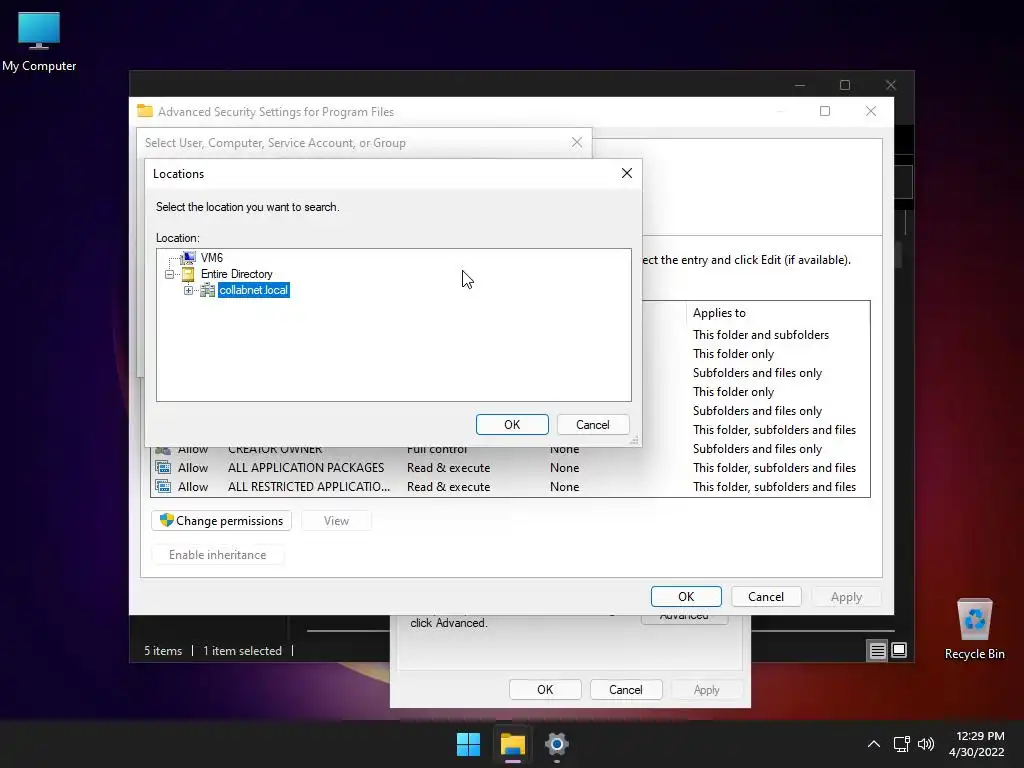Click the Advanced Security Settings folder title icon

click(145, 111)
